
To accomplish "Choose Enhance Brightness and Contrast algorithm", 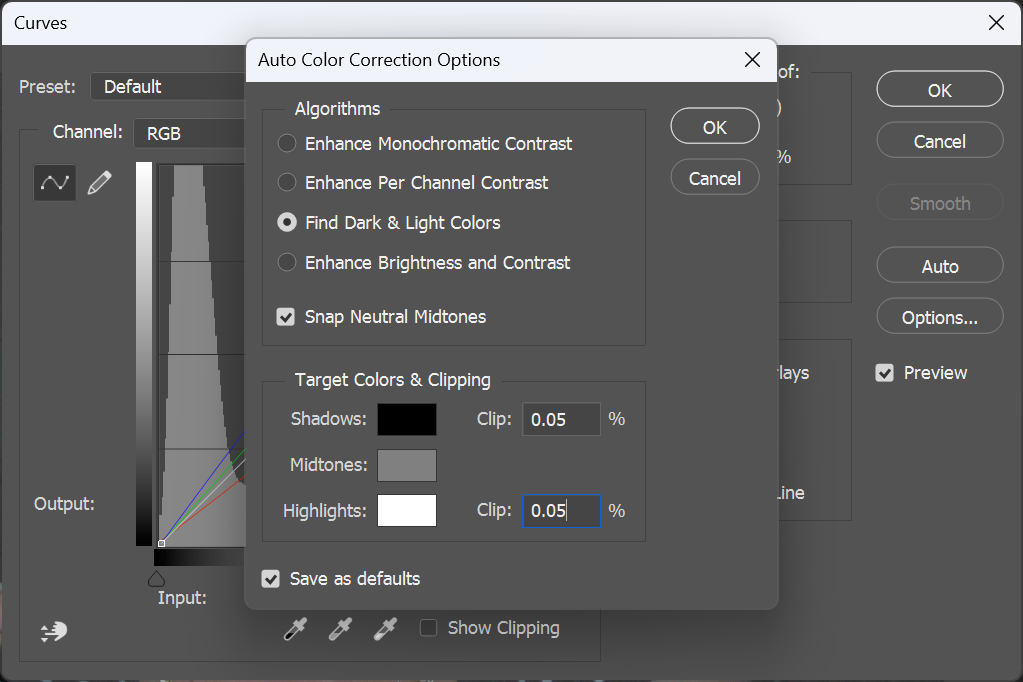I will (287, 263).
